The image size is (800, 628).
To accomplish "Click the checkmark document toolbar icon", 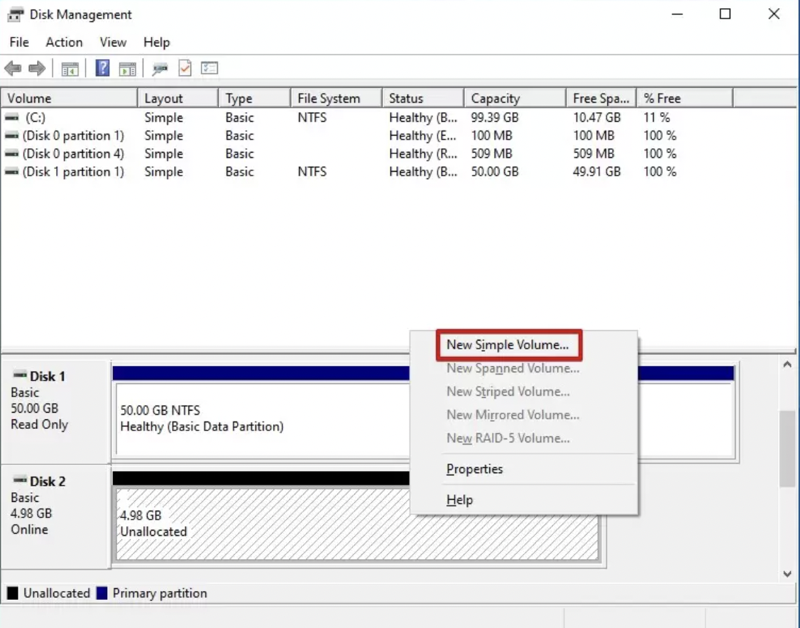I will (185, 69).
